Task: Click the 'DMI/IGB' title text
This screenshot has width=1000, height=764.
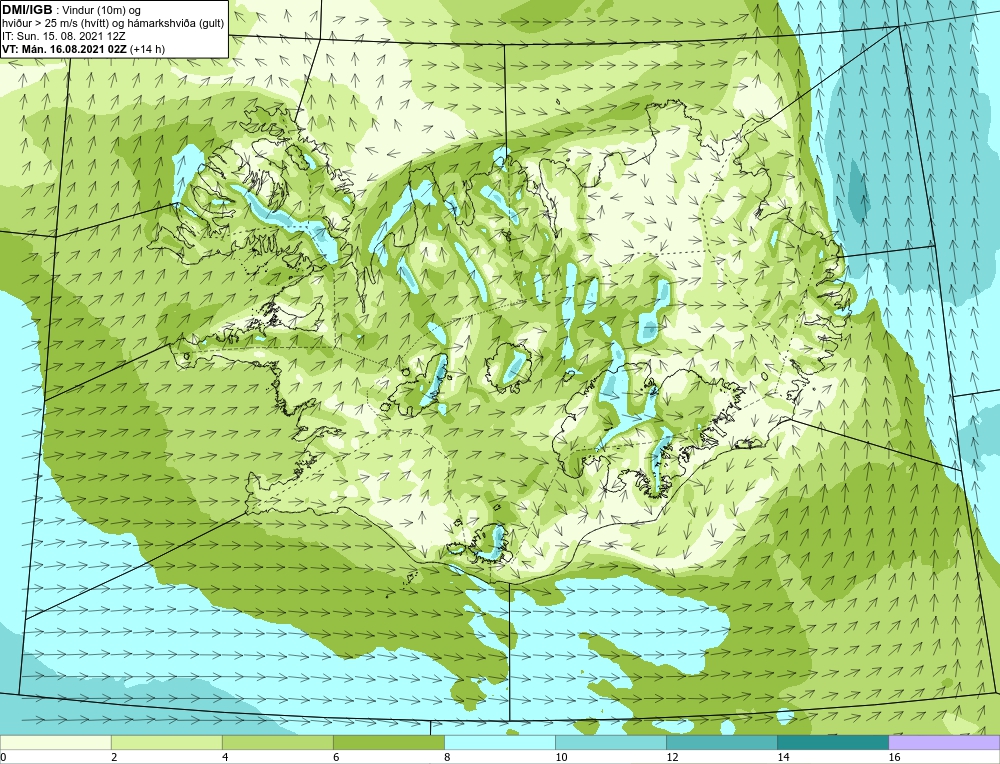Action: coord(27,10)
